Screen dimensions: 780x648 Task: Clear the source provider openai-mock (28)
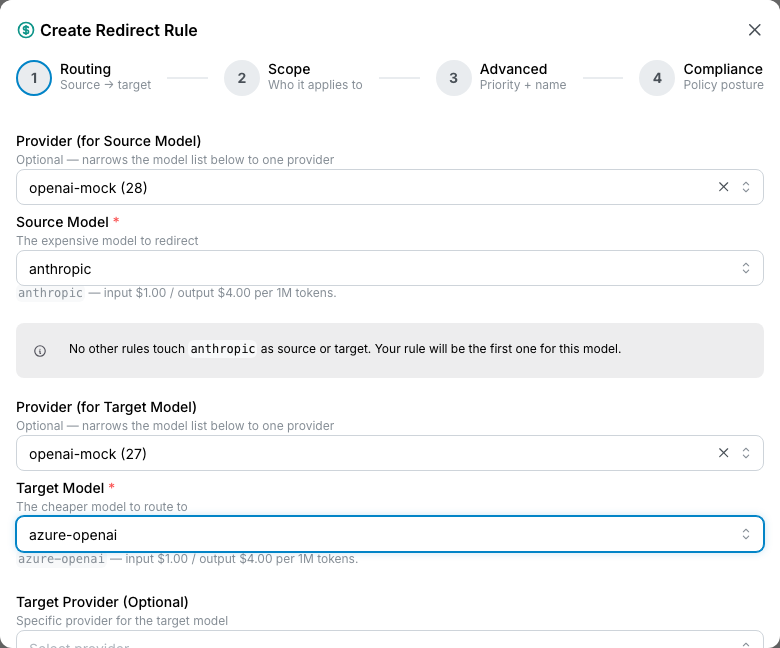click(x=723, y=187)
